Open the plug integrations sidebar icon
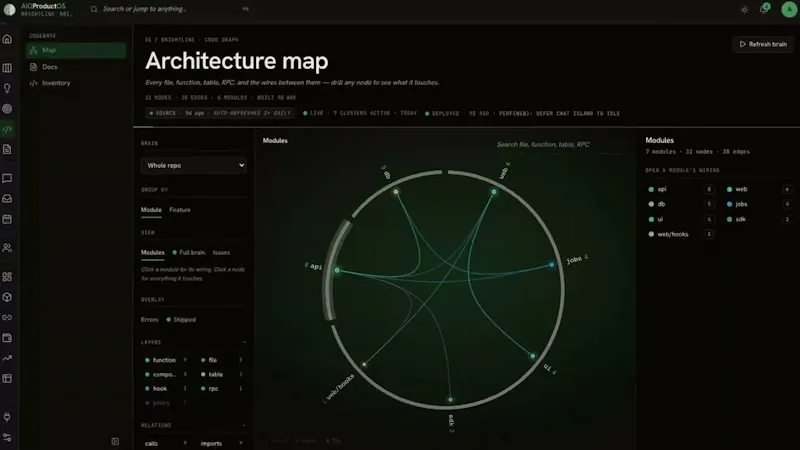Image resolution: width=800 pixels, height=450 pixels. [x=7, y=417]
